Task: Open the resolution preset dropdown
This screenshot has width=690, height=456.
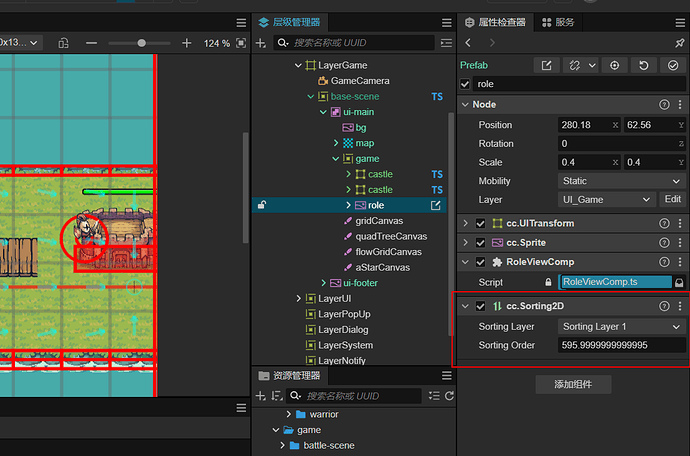Action: point(21,43)
